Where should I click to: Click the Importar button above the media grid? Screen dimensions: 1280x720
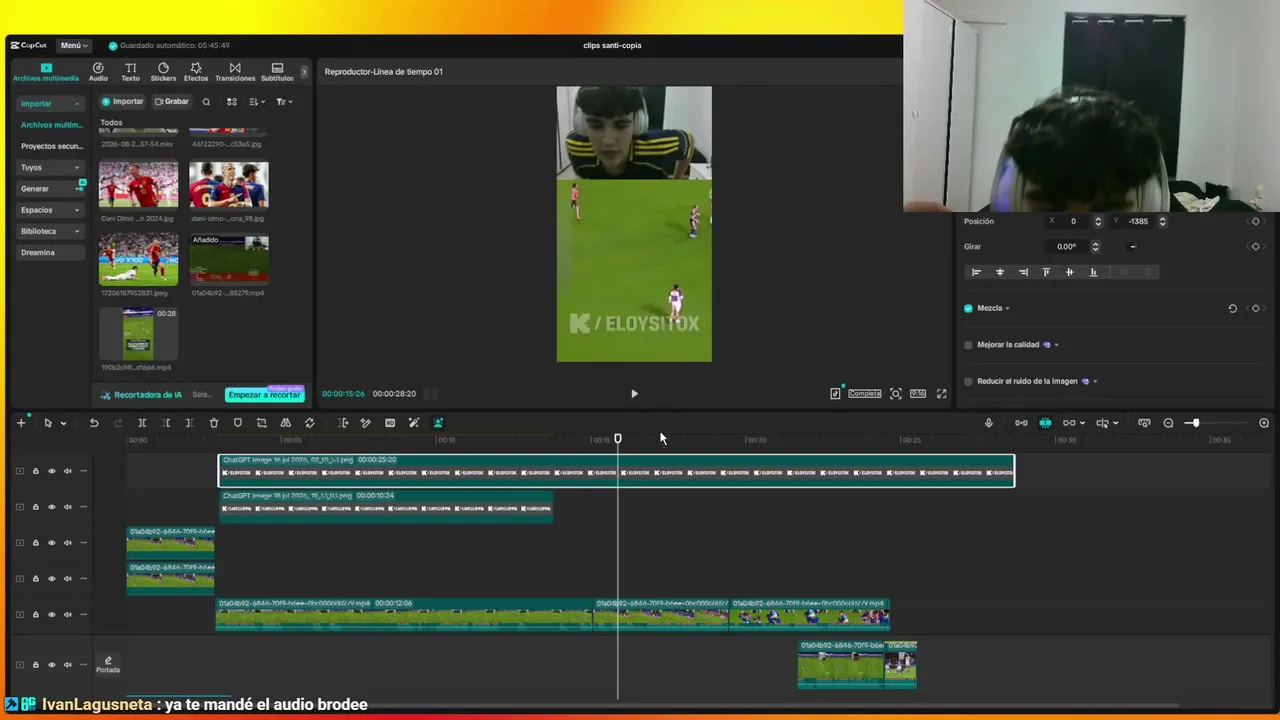pyautogui.click(x=123, y=102)
